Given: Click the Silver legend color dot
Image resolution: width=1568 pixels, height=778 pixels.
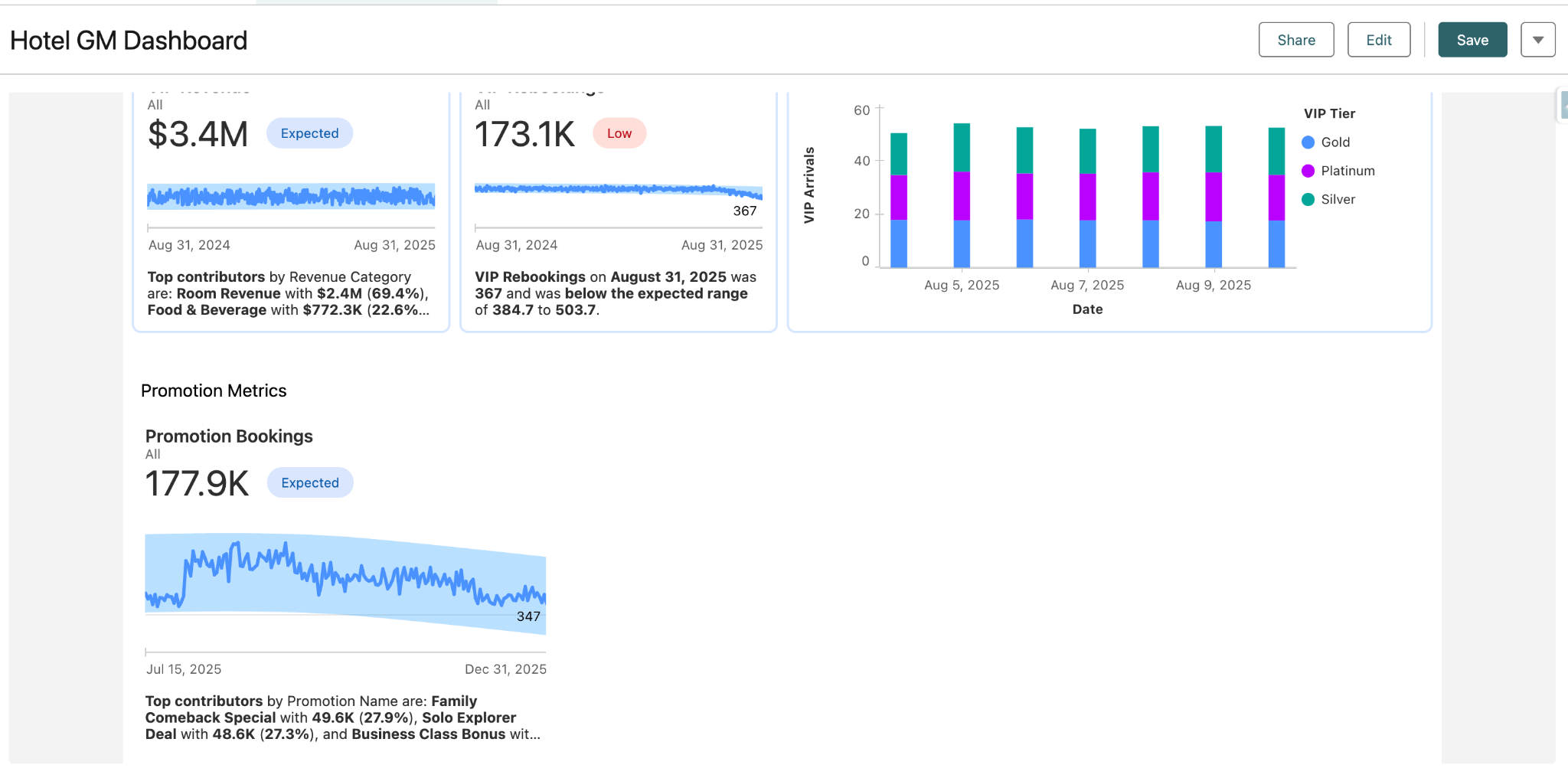Looking at the screenshot, I should click(x=1308, y=199).
